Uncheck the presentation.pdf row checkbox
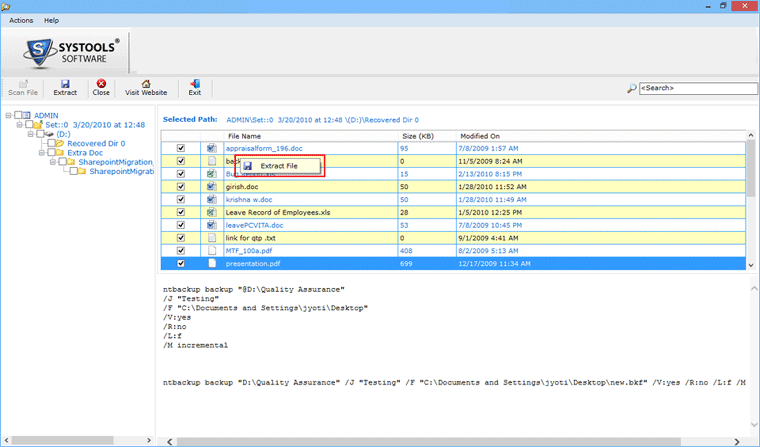This screenshot has height=447, width=760. coord(181,264)
